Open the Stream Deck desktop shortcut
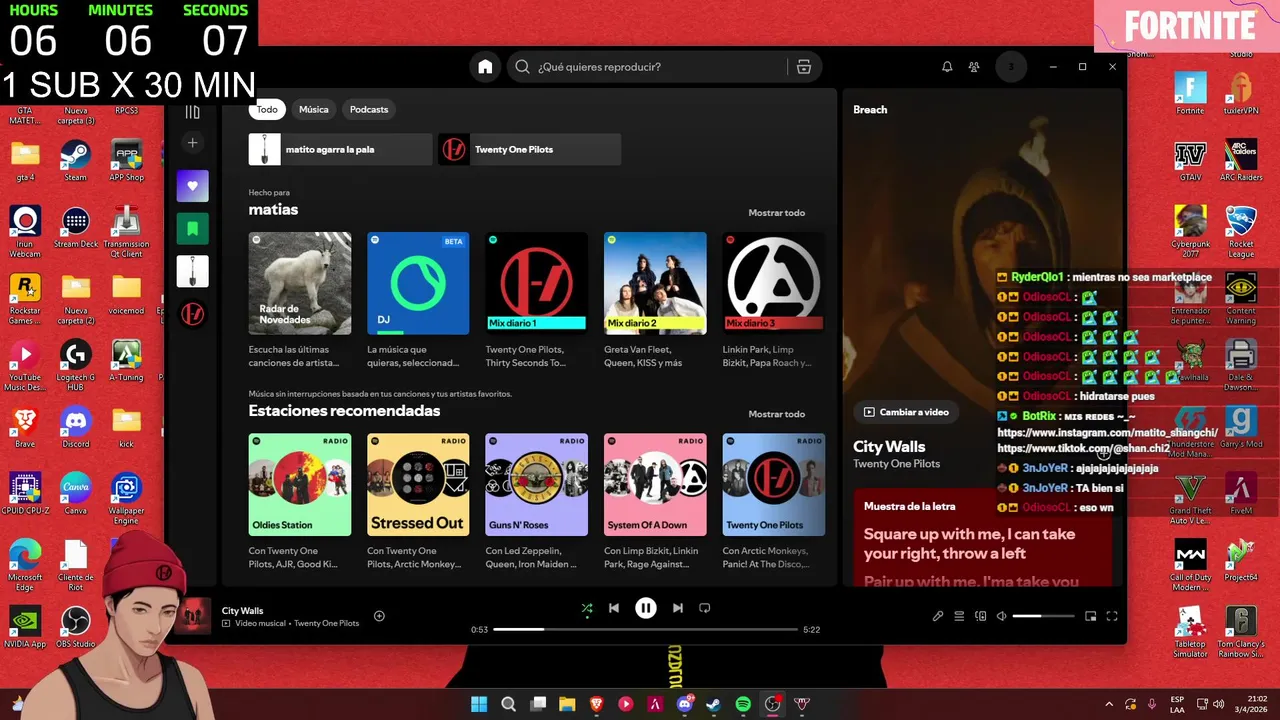 click(x=76, y=227)
